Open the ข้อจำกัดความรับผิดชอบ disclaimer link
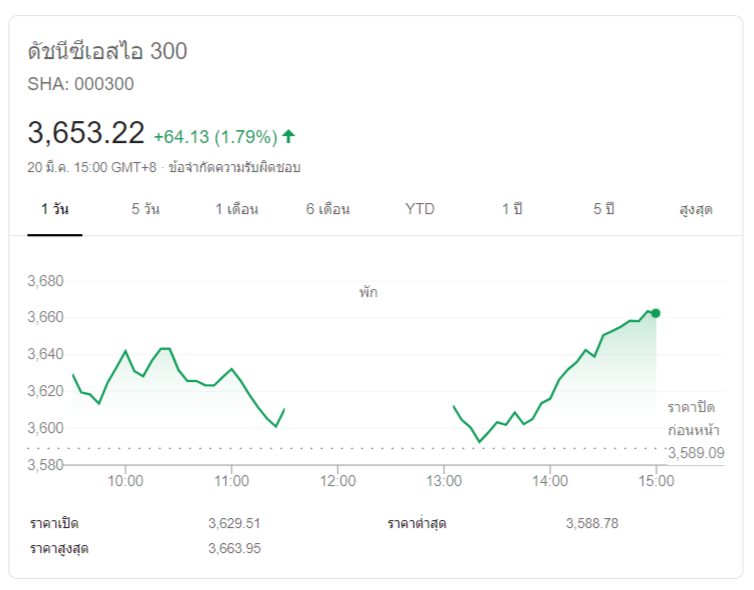The height and width of the screenshot is (590, 754). (x=235, y=167)
